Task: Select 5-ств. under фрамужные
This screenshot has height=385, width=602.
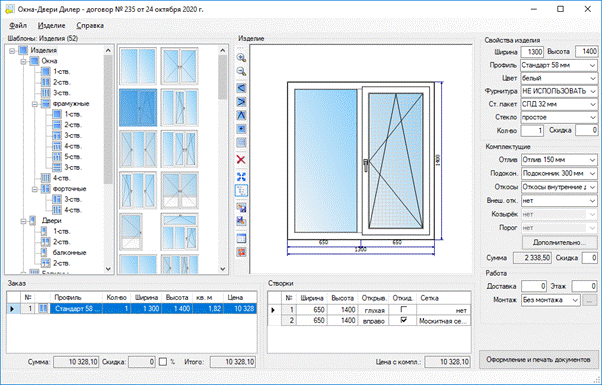Action: [x=73, y=157]
